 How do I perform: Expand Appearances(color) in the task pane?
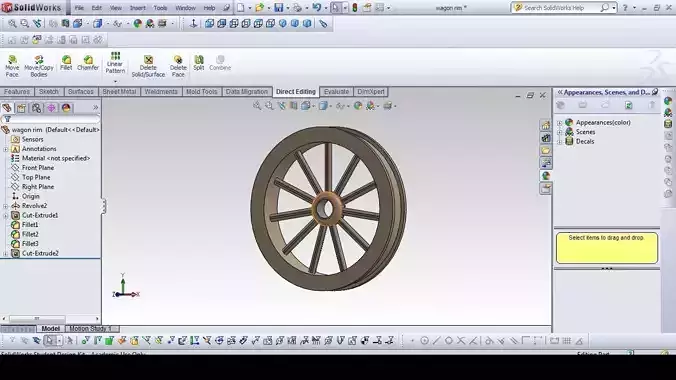[559, 123]
